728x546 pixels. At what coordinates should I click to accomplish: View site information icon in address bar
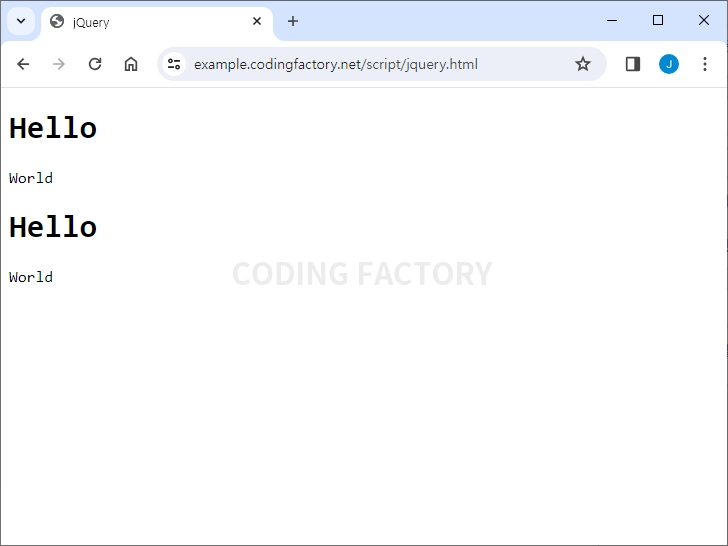coord(174,64)
